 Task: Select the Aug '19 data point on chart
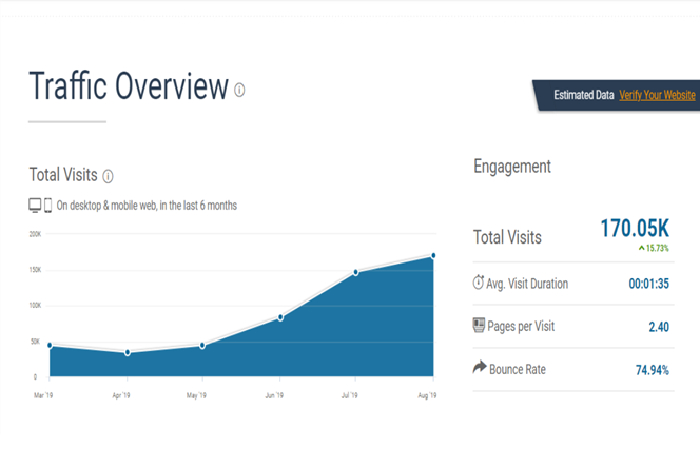[433, 255]
